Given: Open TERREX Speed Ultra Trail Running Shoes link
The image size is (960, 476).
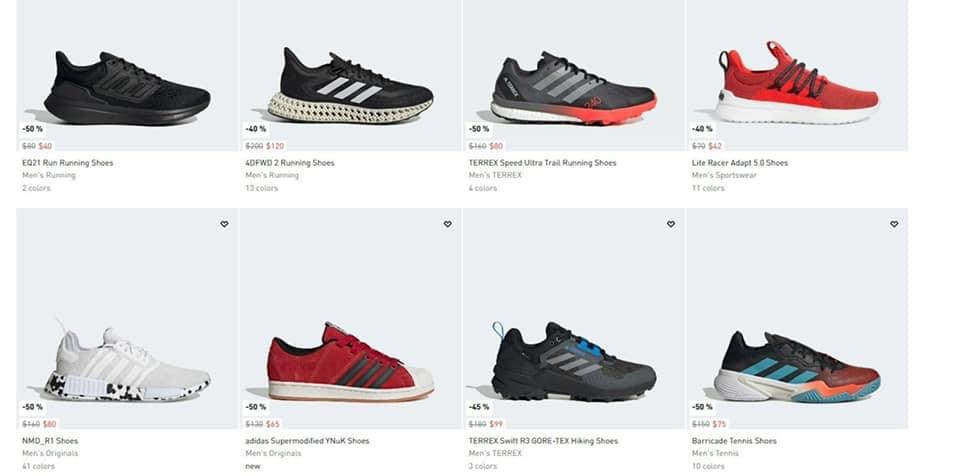Looking at the screenshot, I should 542,163.
